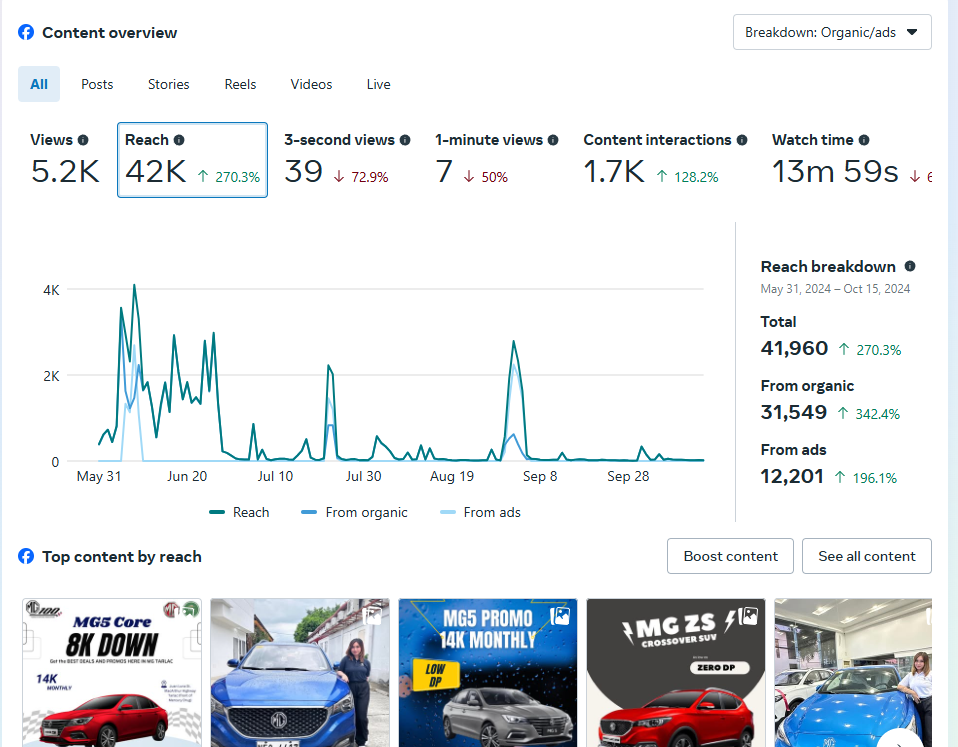
Task: Select the Reach metric card
Action: 192,160
